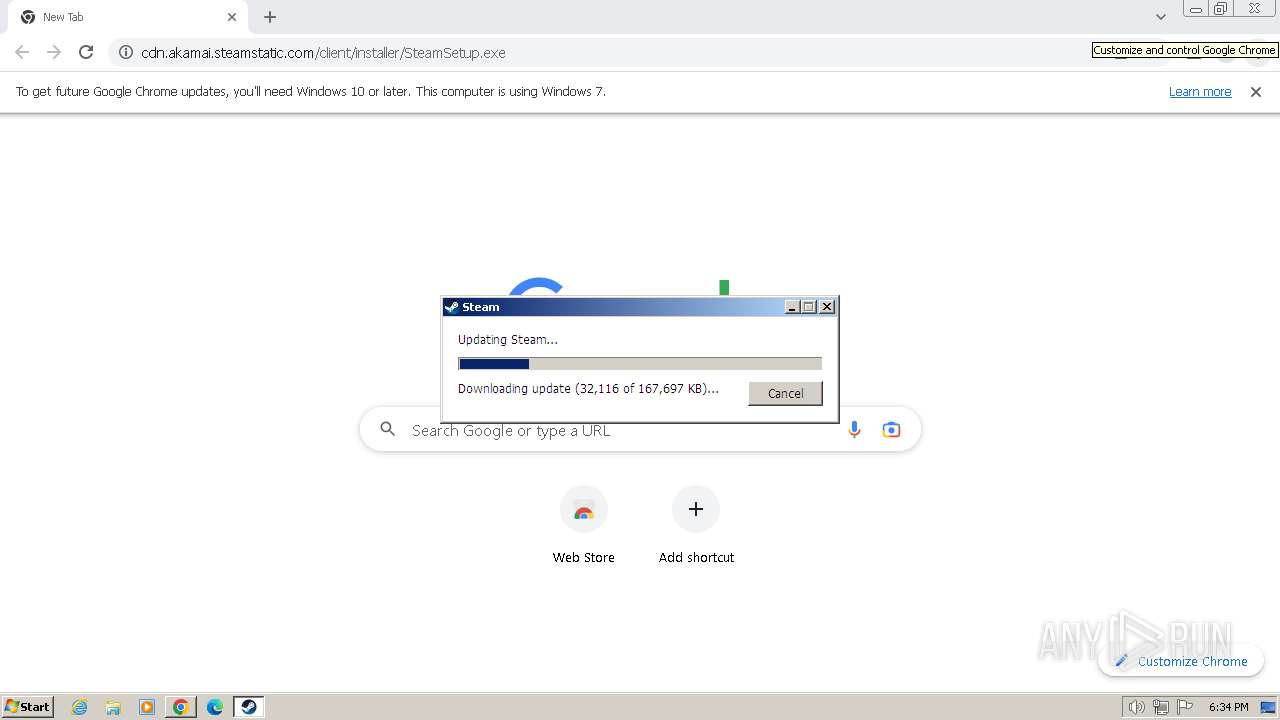Click Downloading update status text
This screenshot has width=1280, height=720.
(588, 388)
